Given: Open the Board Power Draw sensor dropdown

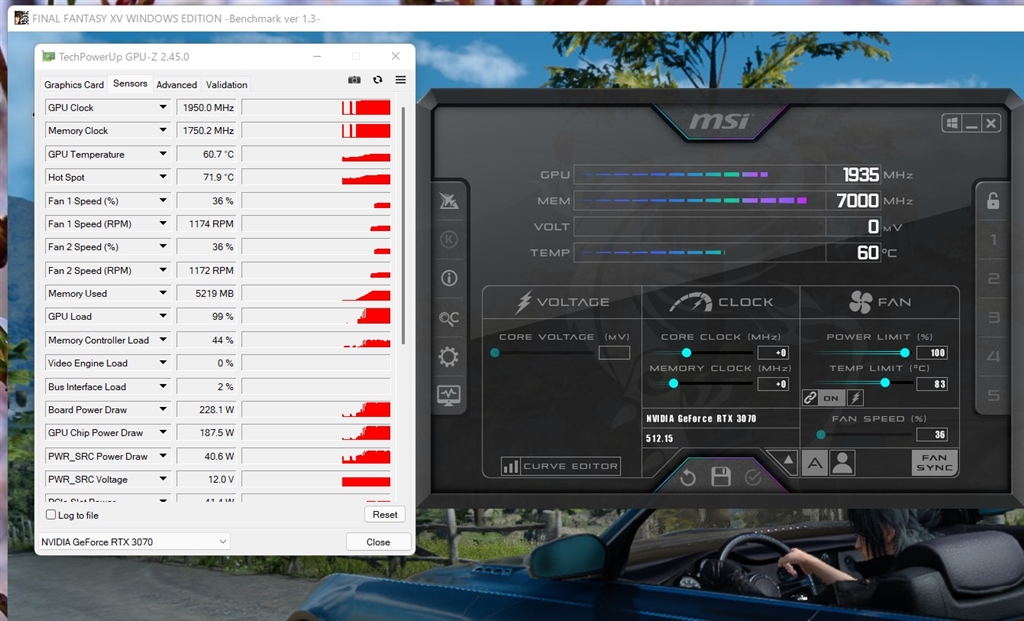Looking at the screenshot, I should point(163,409).
